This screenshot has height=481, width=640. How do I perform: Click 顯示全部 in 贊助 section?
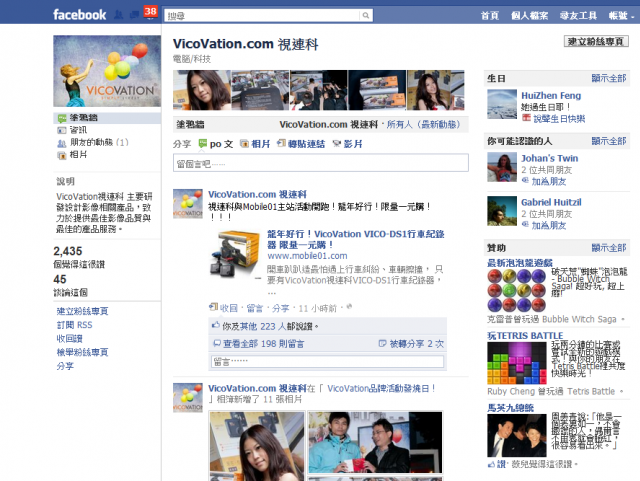[x=609, y=248]
